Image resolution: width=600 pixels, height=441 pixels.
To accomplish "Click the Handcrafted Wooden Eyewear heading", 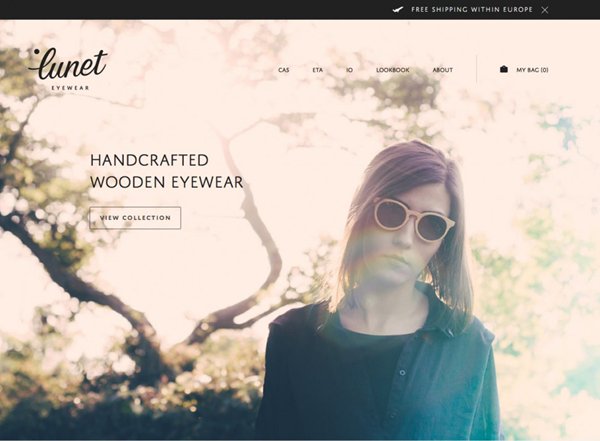I will (x=166, y=171).
